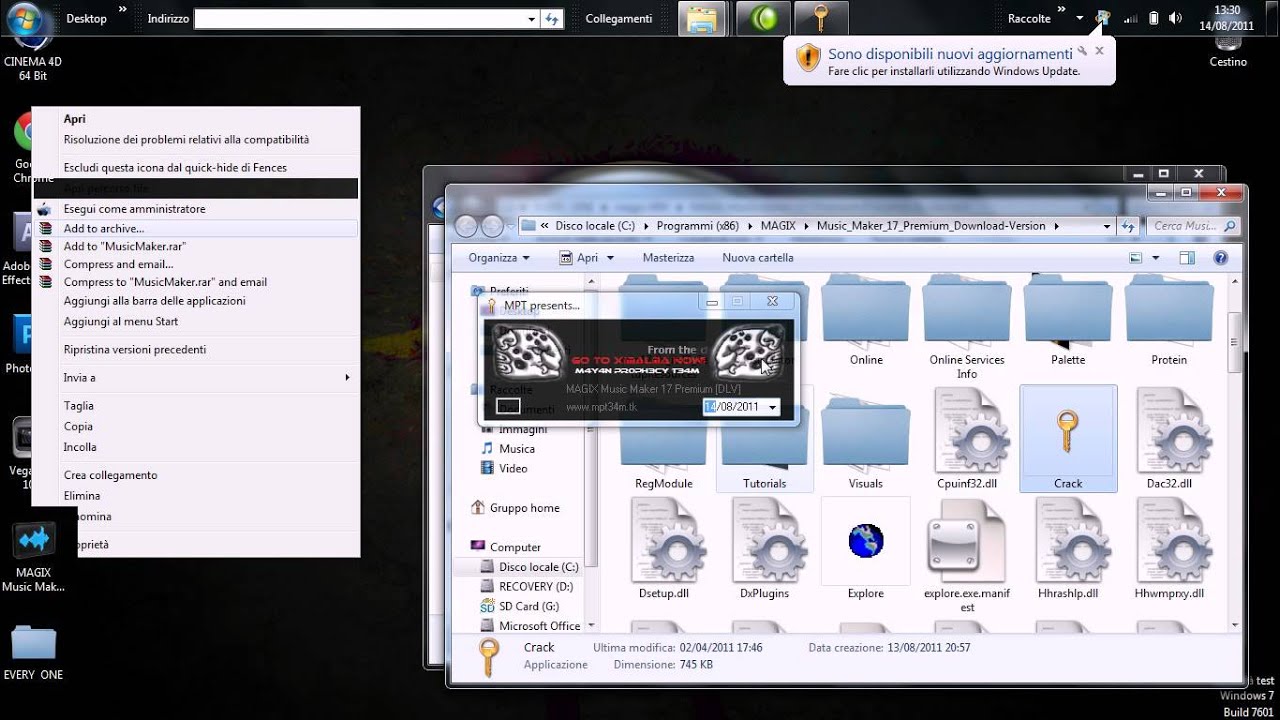This screenshot has height=720, width=1280.
Task: Go back with Explorer's back arrow
Action: (x=467, y=225)
